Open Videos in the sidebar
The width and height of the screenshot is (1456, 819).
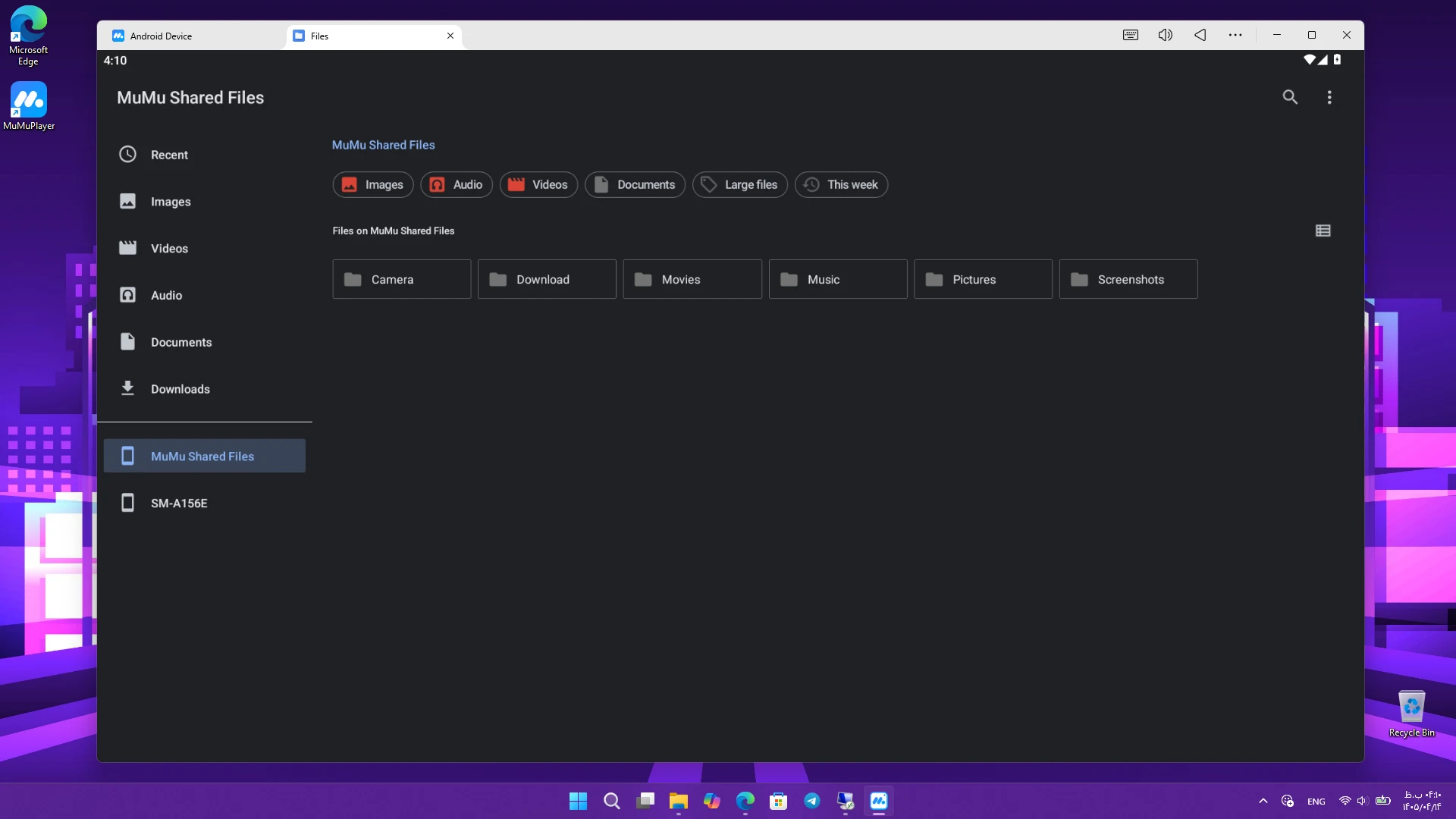pos(205,249)
